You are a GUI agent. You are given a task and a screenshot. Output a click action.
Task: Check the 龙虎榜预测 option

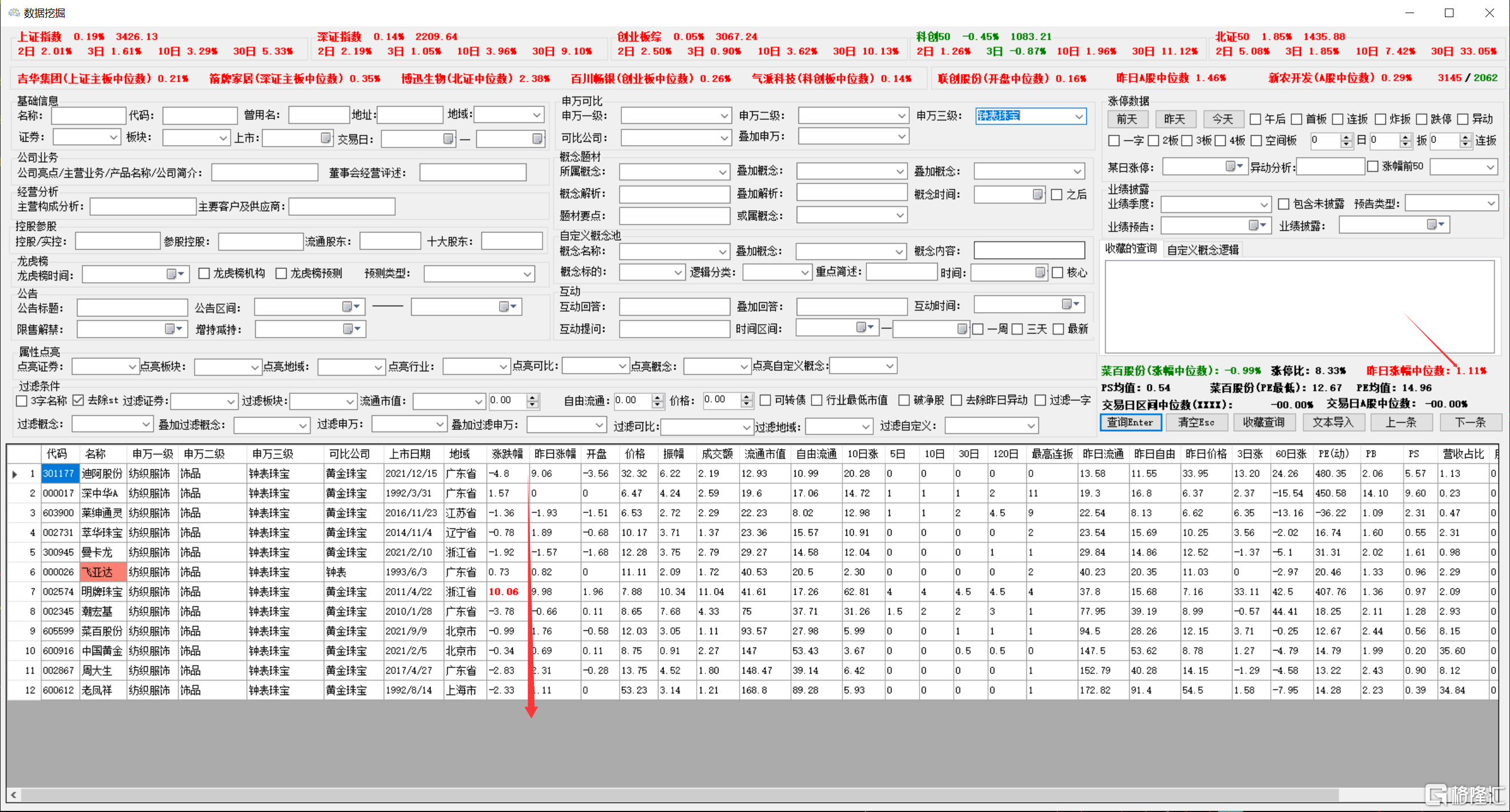(x=282, y=273)
